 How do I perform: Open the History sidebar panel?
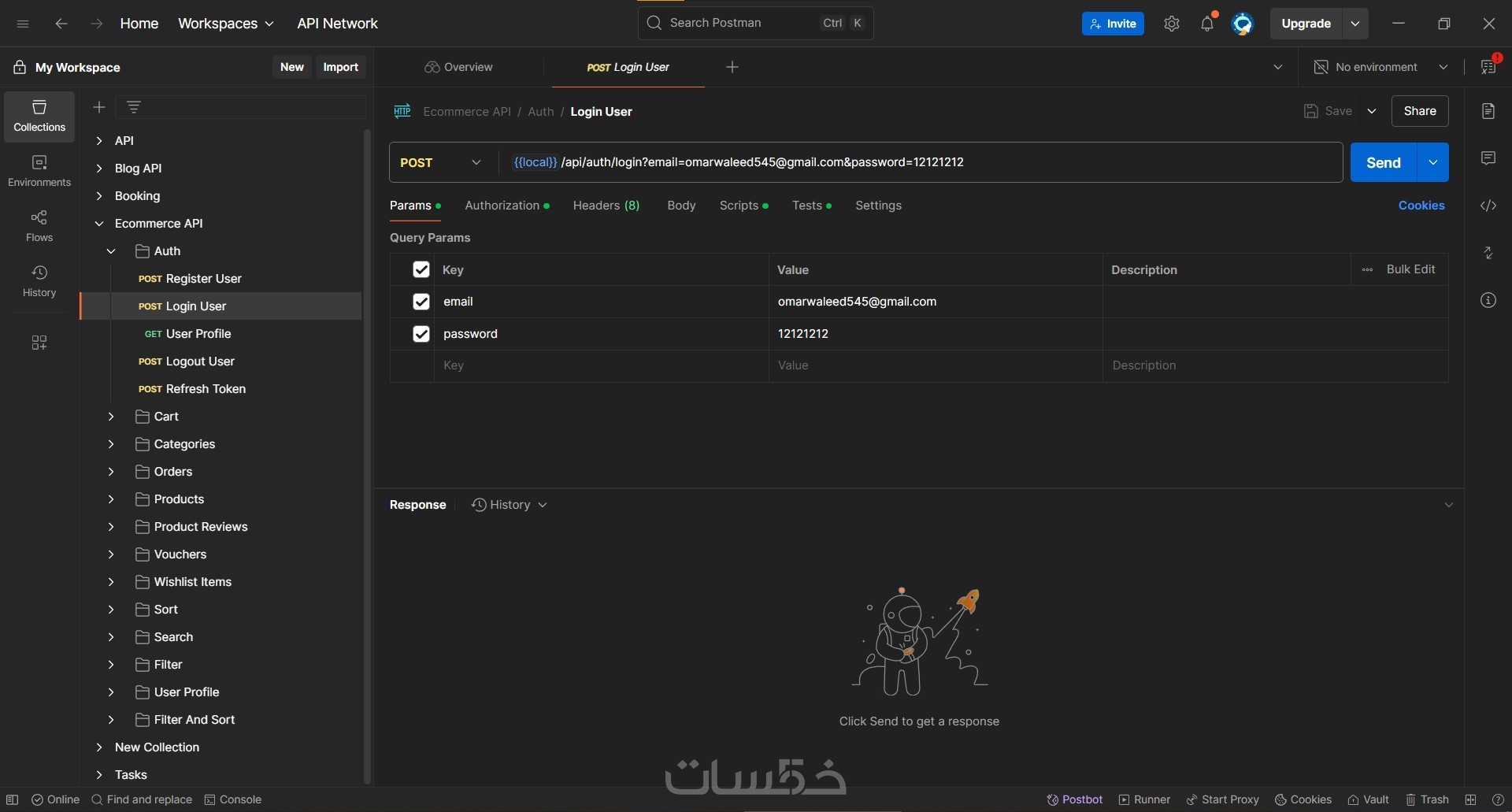click(x=39, y=281)
